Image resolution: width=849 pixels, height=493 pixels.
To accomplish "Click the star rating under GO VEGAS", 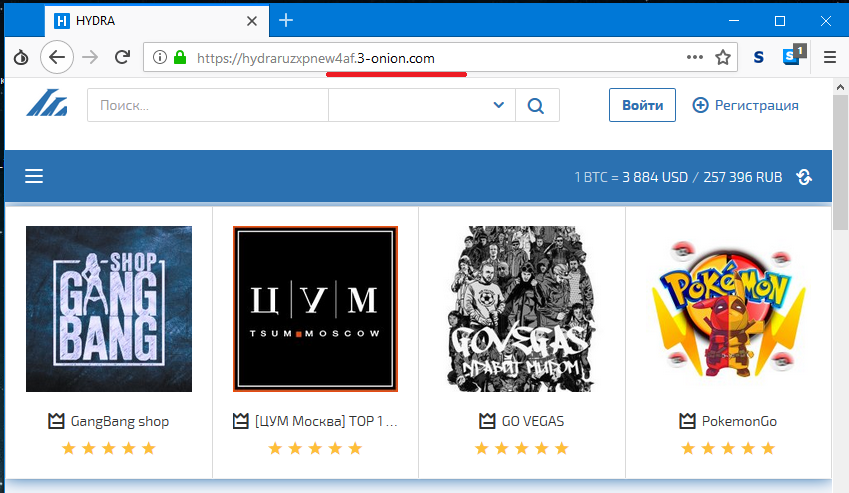I will (x=522, y=448).
